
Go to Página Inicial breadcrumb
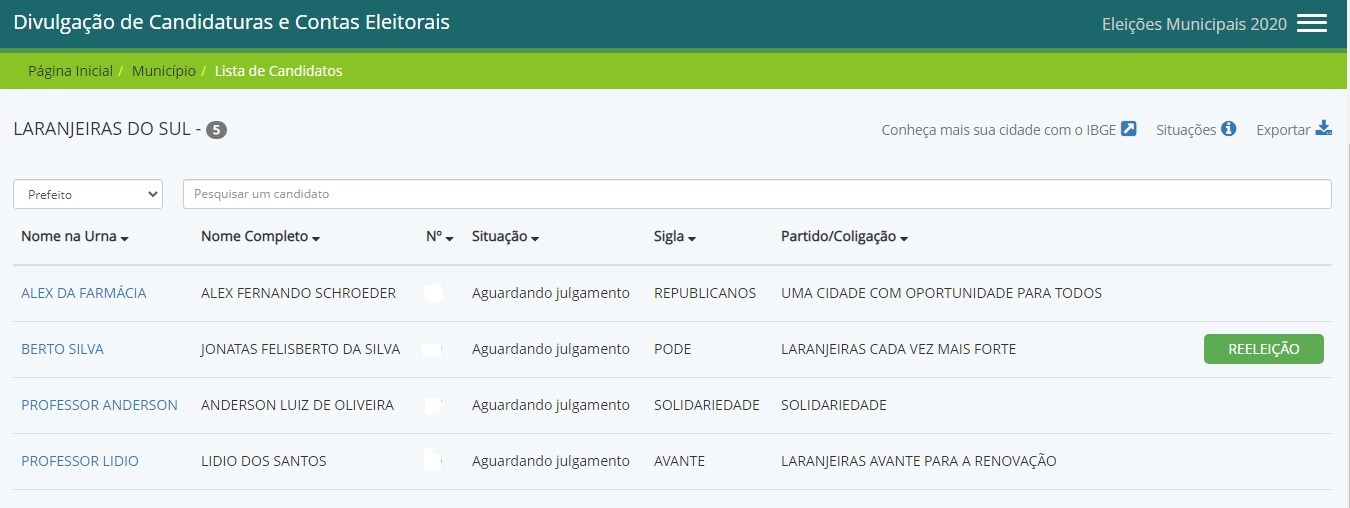point(70,71)
